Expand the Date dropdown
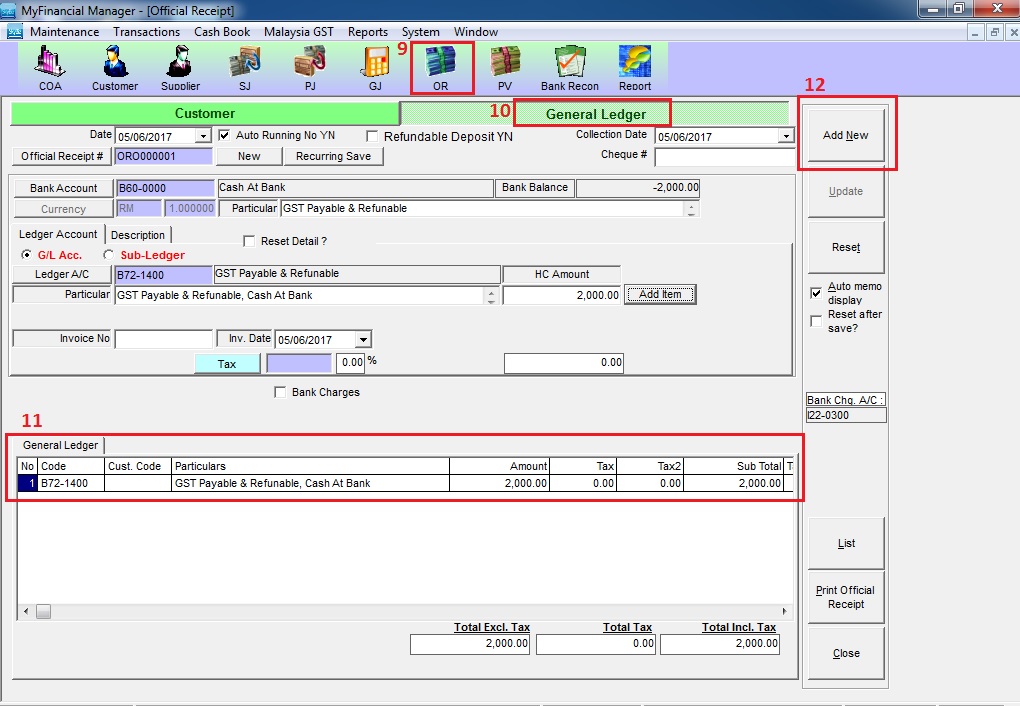Screen dimensions: 1020x706 204,136
